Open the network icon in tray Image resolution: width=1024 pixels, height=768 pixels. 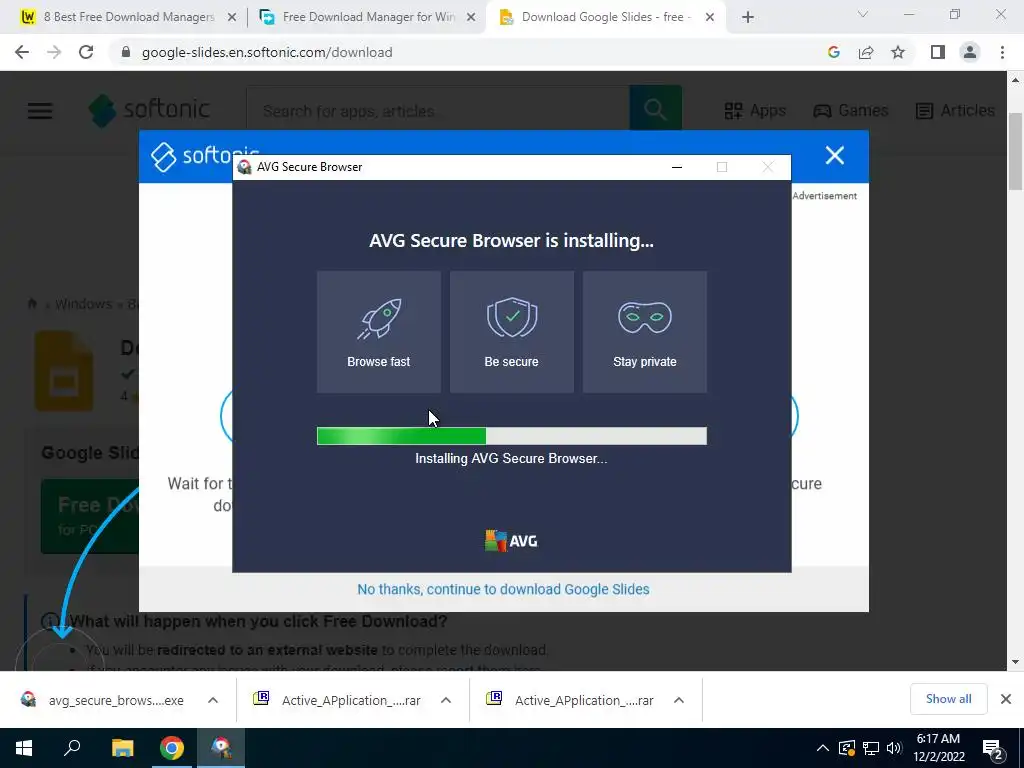click(871, 748)
